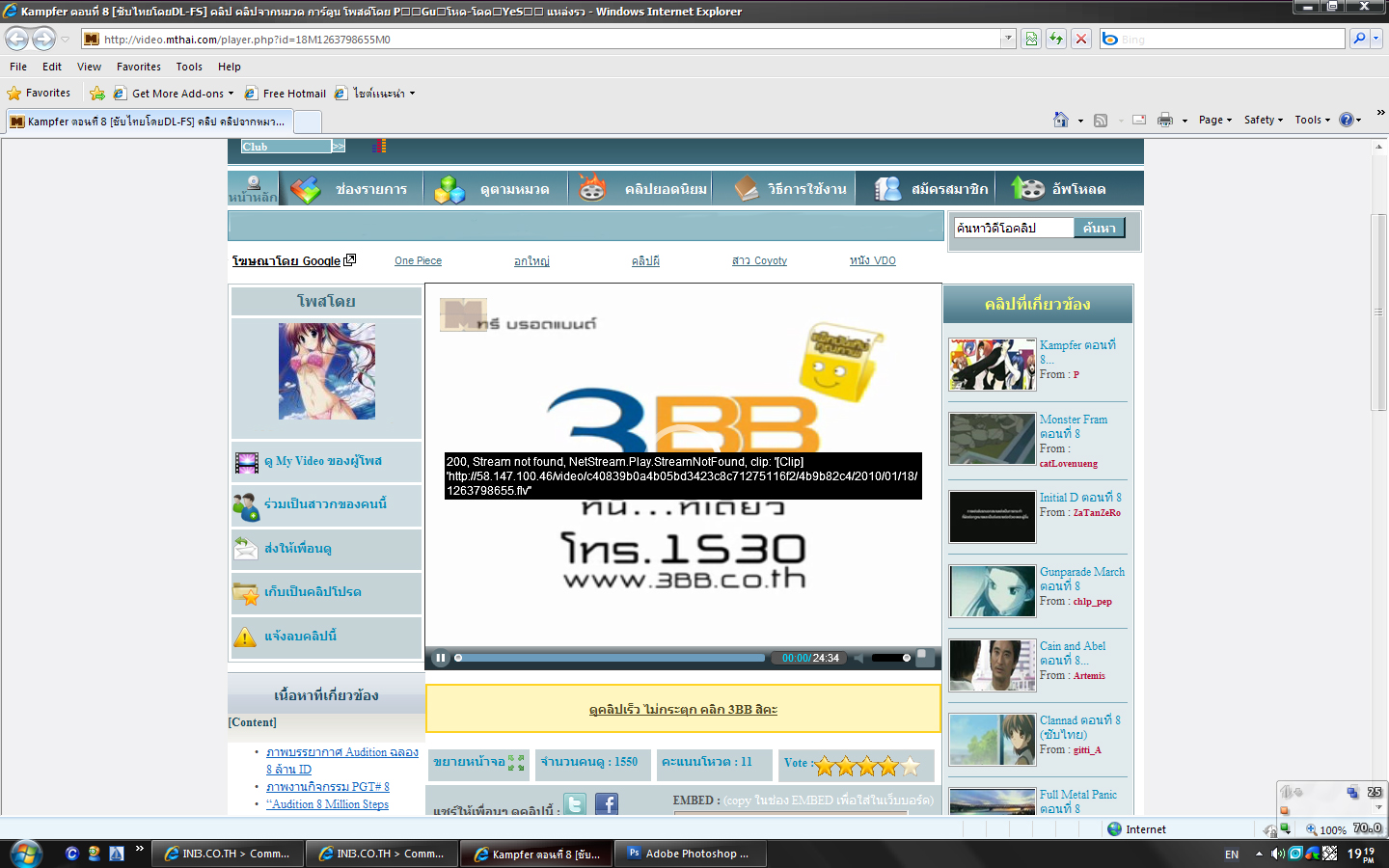Screen dimensions: 1389x868
Task: Expand the Page dropdown menu
Action: (1215, 120)
